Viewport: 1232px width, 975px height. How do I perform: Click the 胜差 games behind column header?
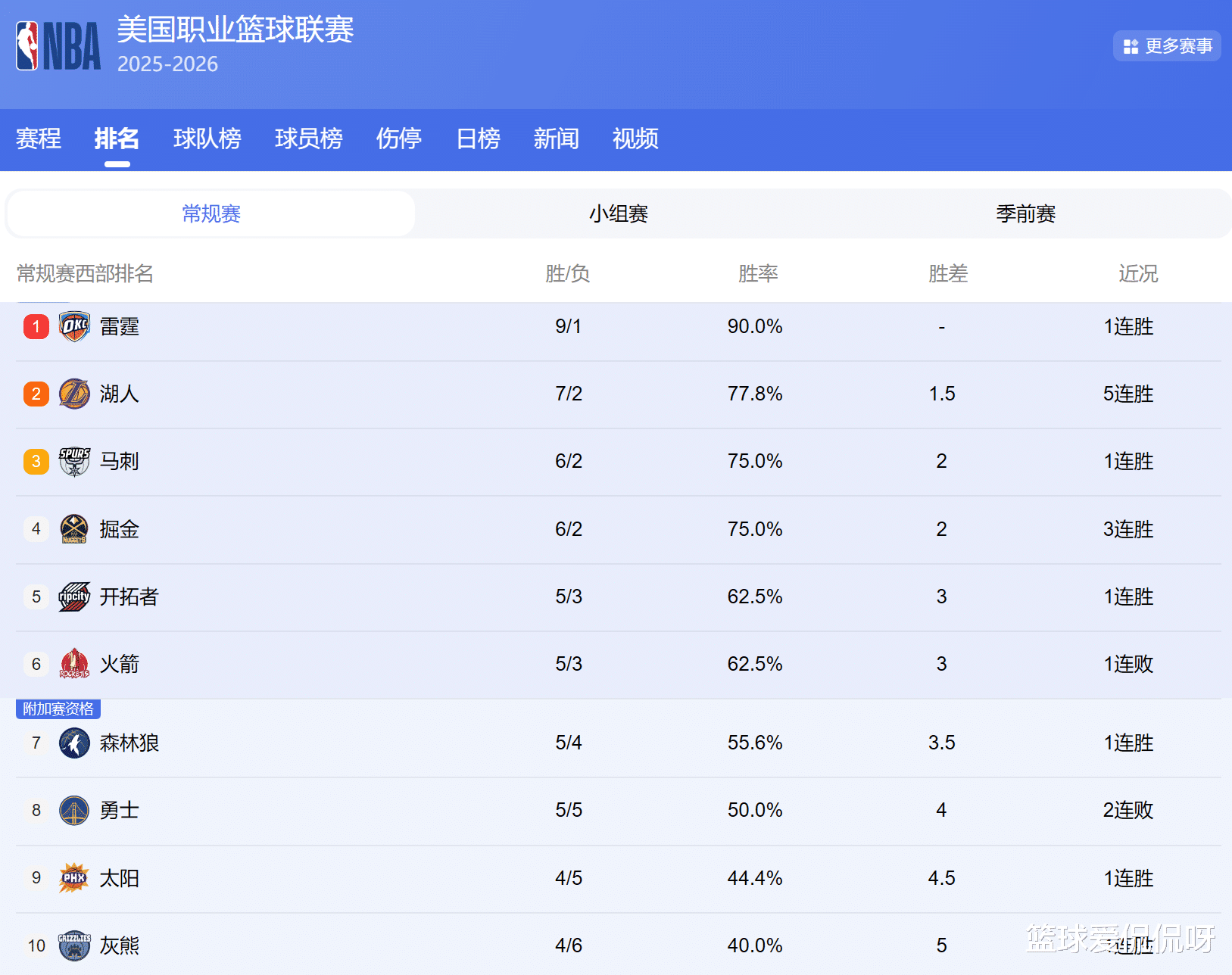[948, 273]
